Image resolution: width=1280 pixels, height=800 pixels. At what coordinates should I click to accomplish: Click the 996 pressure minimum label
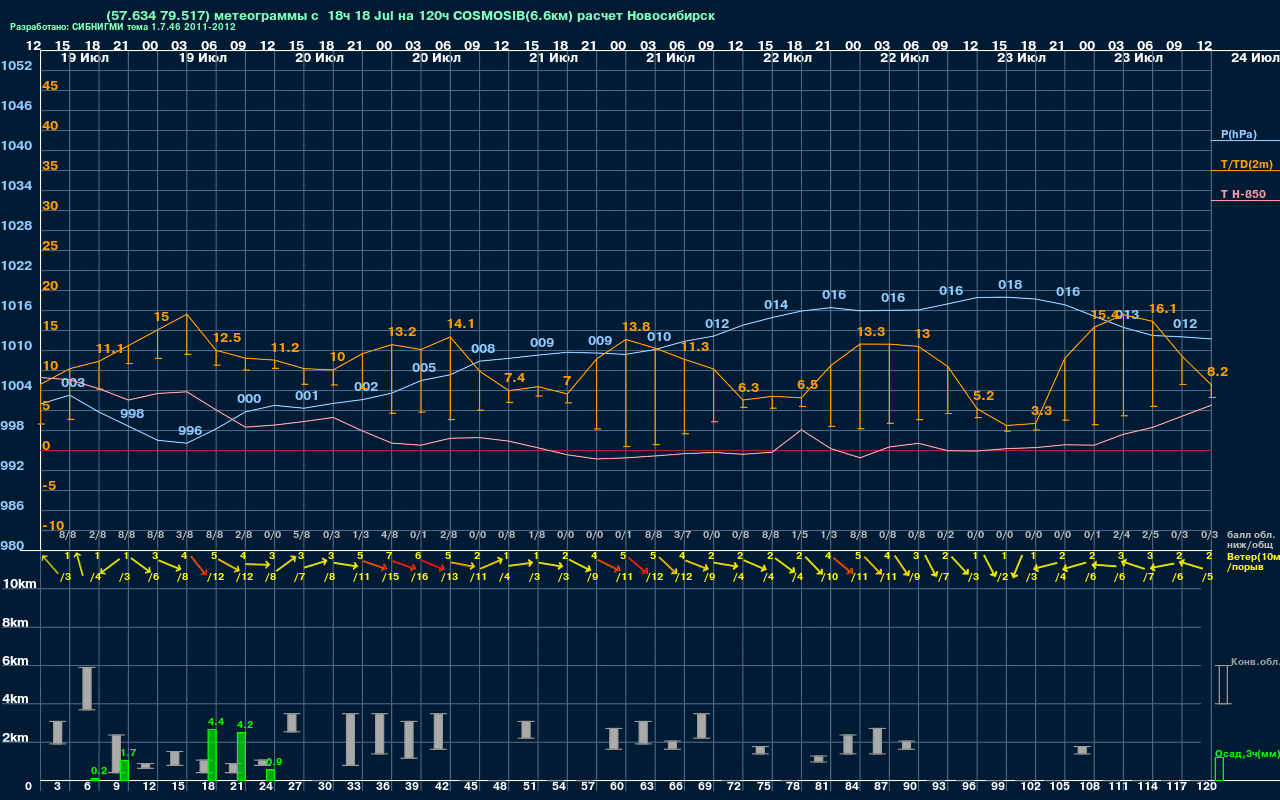[190, 430]
